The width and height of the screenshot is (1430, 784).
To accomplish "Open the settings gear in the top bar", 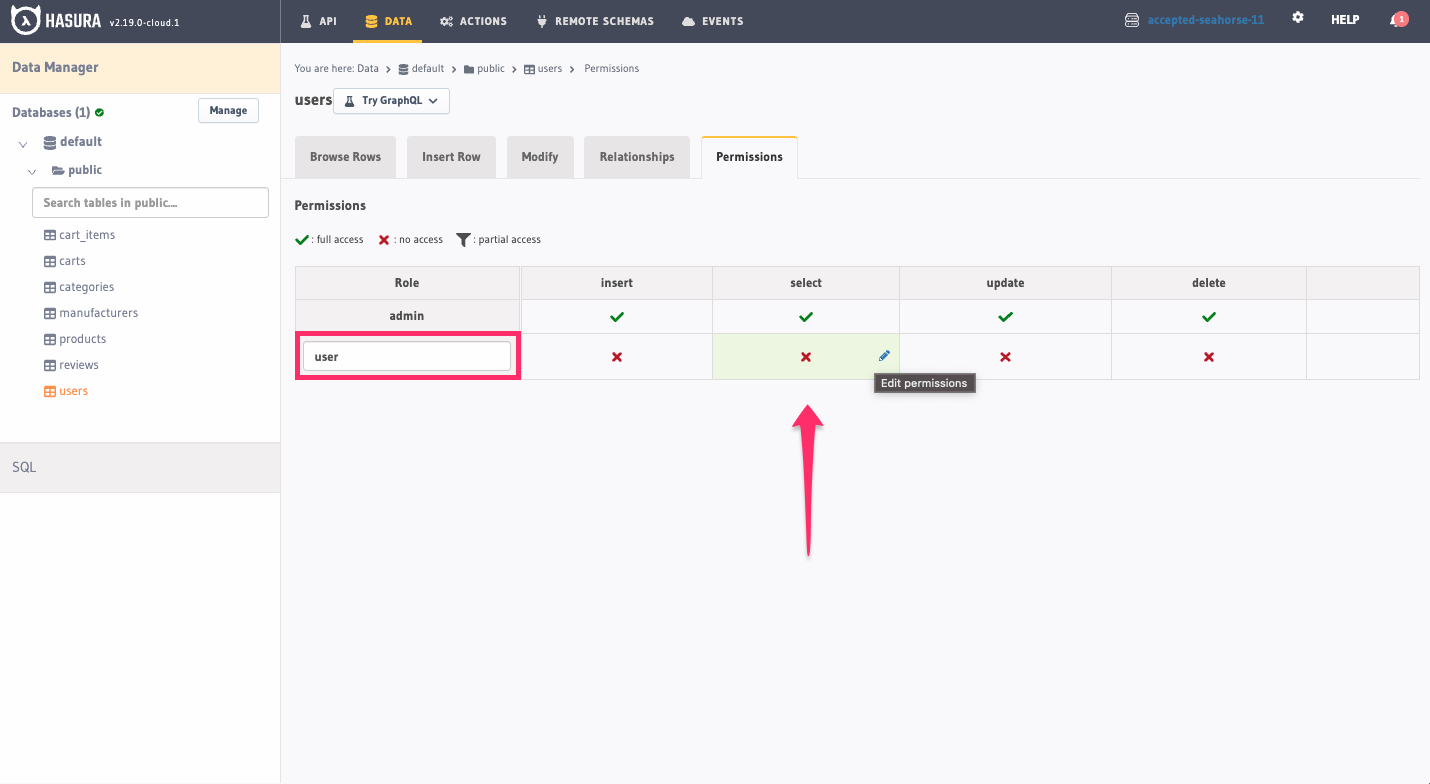I will (x=1297, y=18).
